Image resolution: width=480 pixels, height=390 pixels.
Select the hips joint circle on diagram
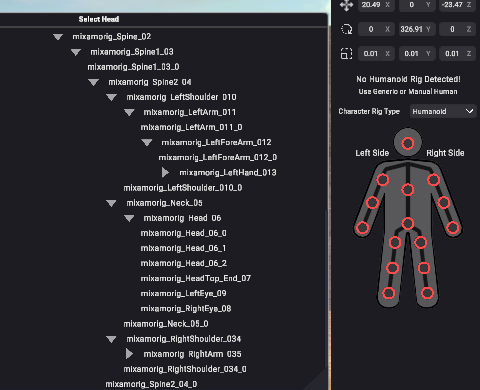pos(408,223)
